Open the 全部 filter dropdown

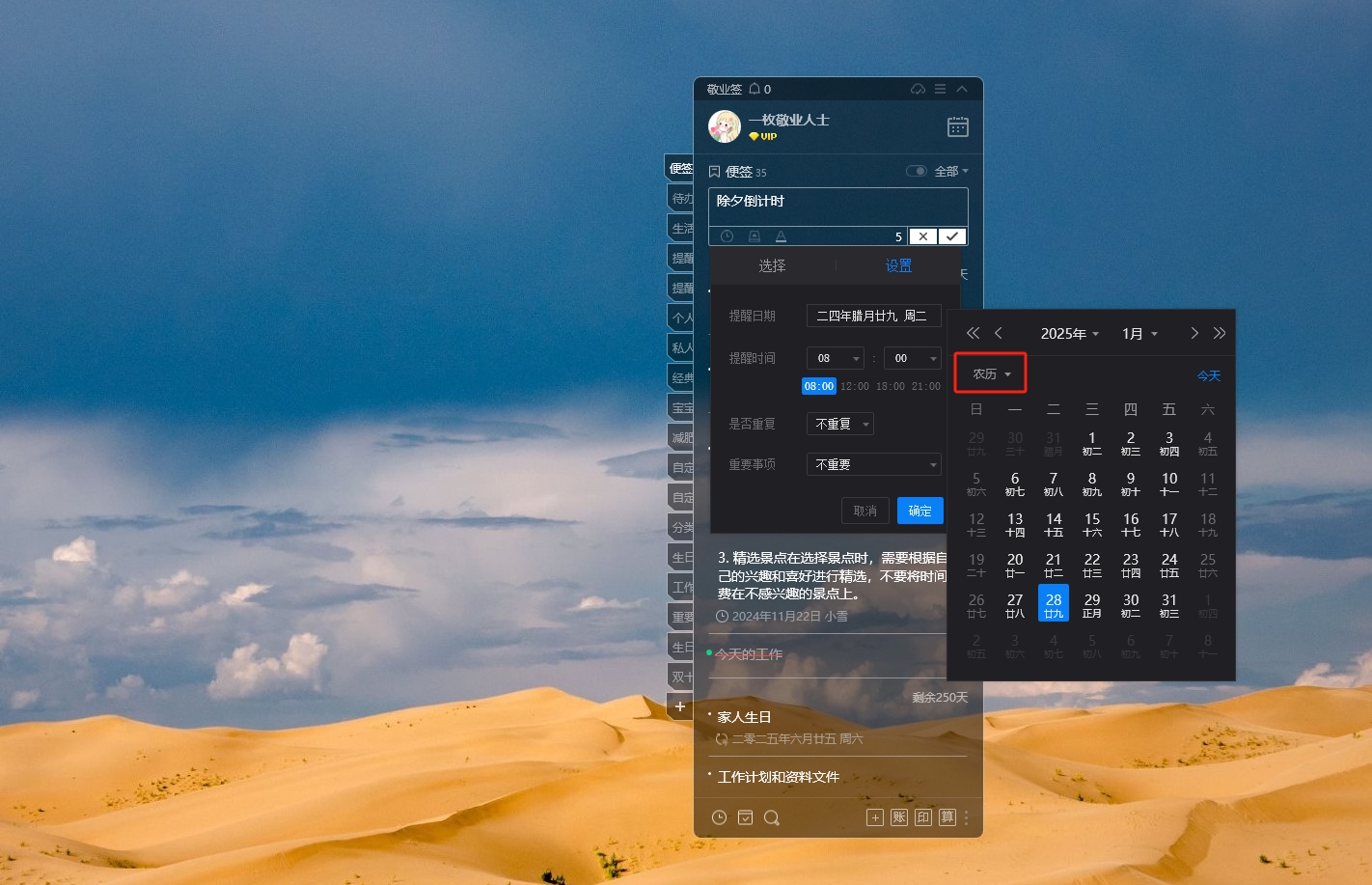click(x=951, y=171)
